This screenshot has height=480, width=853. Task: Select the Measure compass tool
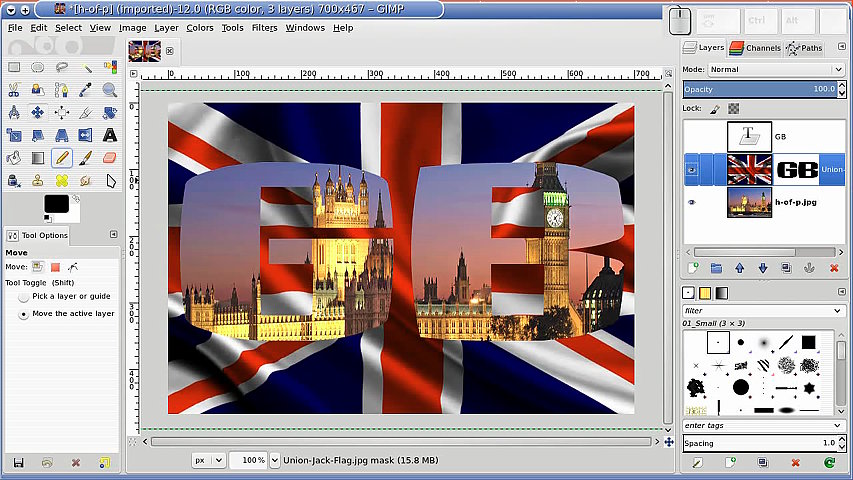[x=14, y=113]
